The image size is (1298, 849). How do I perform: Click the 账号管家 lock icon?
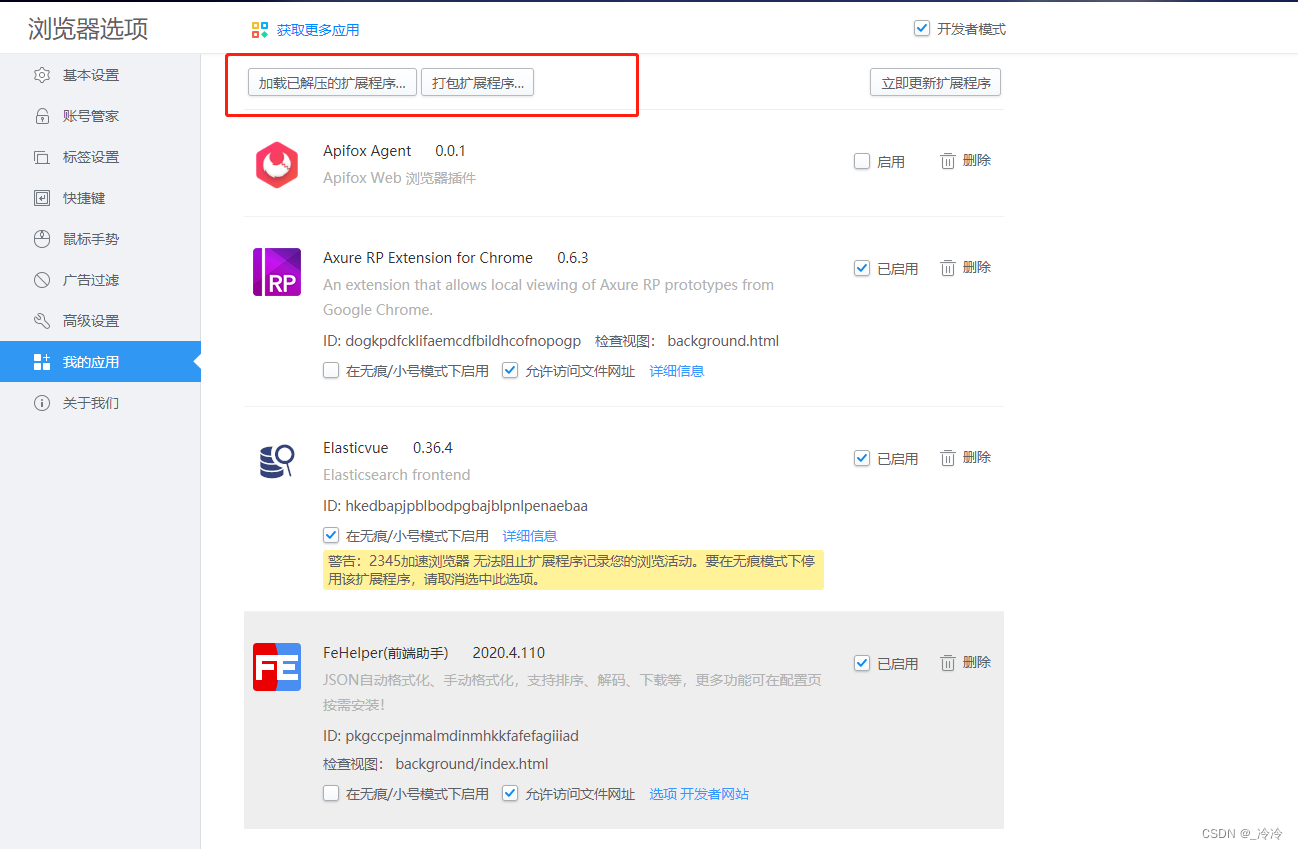coord(42,115)
